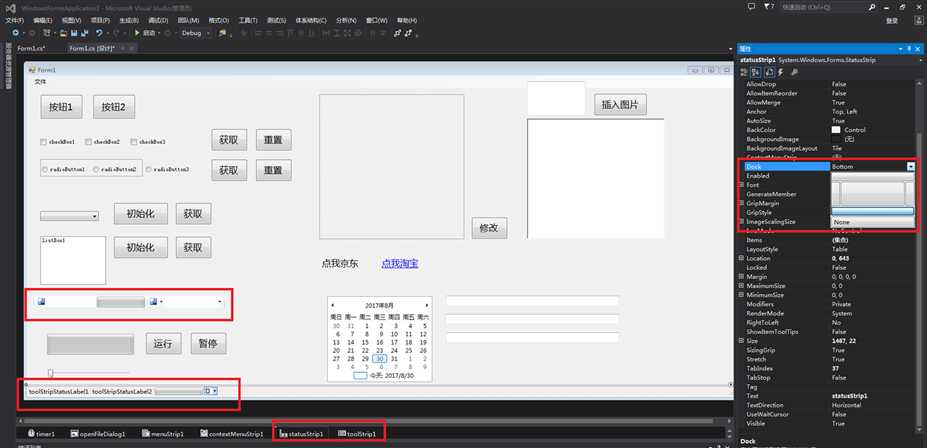Screen dimensions: 927x448
Task: Open the comboBox dropdown on the form
Action: (x=95, y=216)
